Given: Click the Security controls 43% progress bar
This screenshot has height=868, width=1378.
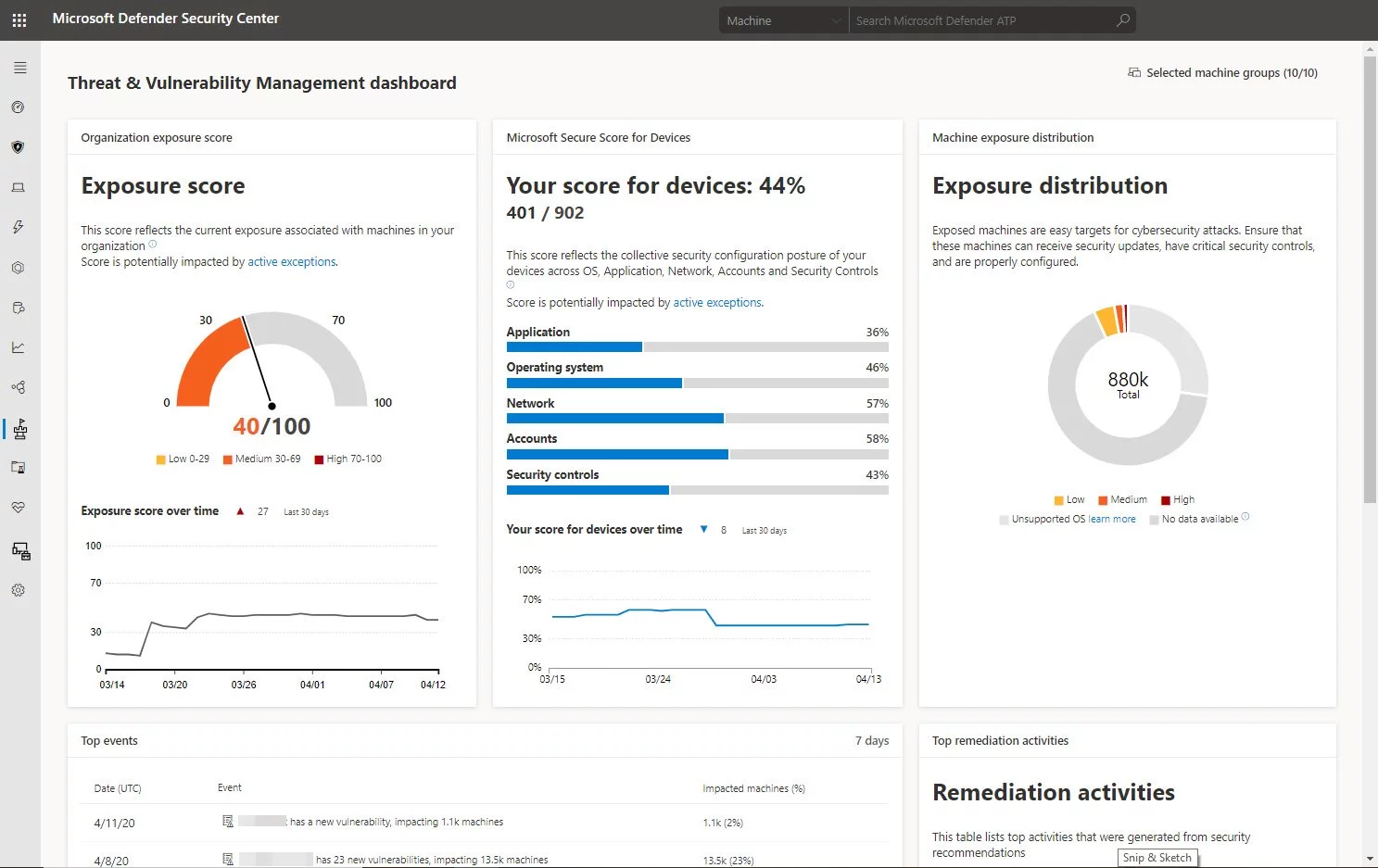Looking at the screenshot, I should tap(697, 490).
